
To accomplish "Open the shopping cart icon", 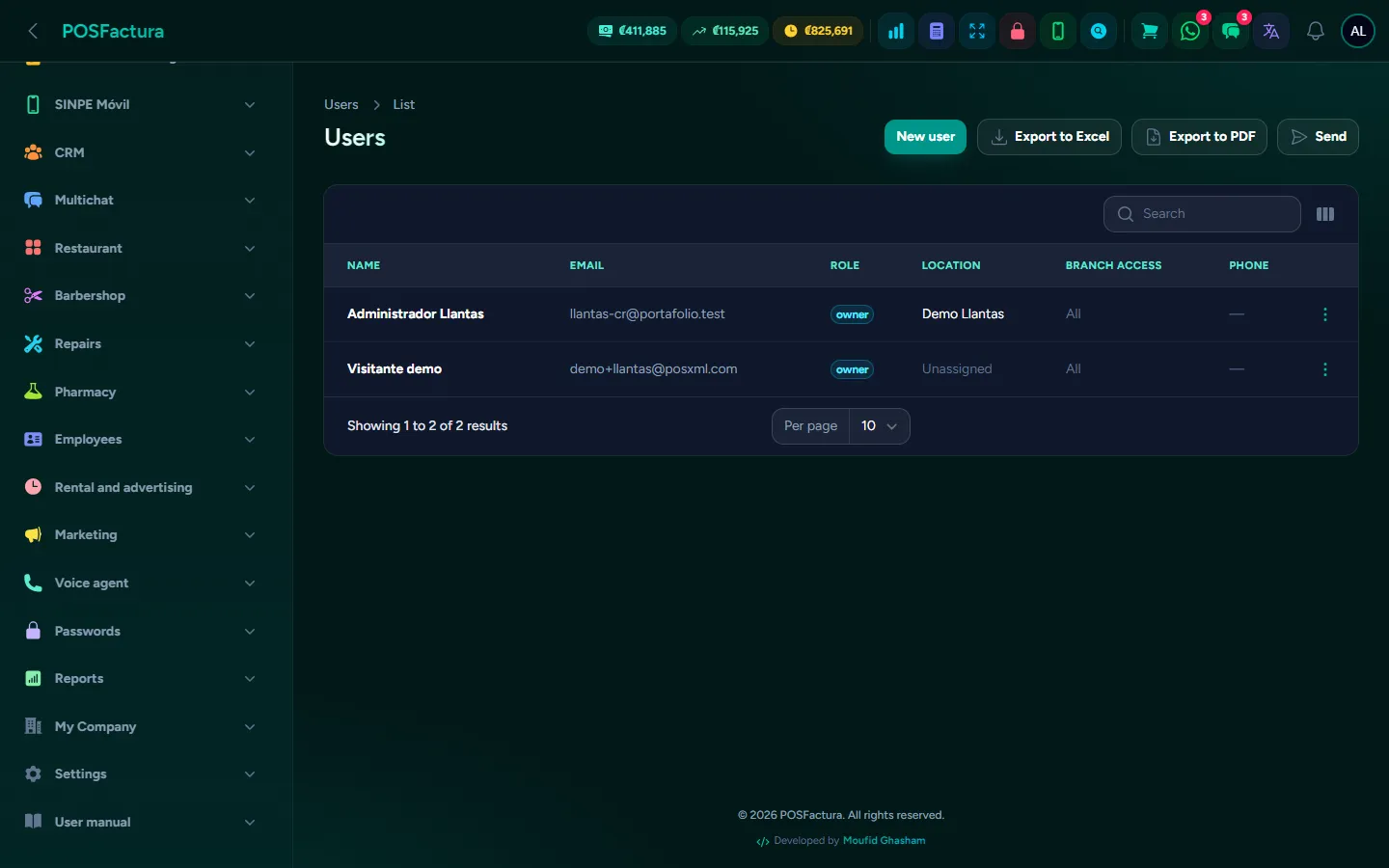I will 1150,31.
